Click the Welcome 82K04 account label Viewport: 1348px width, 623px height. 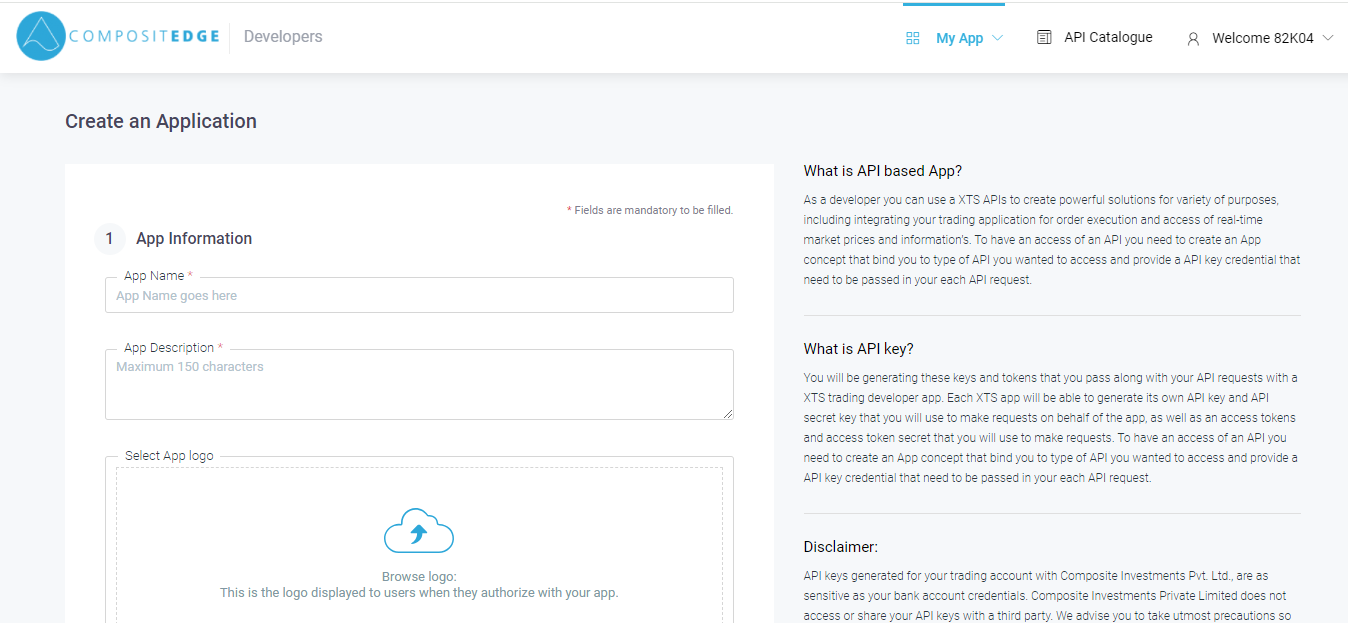pos(1262,38)
